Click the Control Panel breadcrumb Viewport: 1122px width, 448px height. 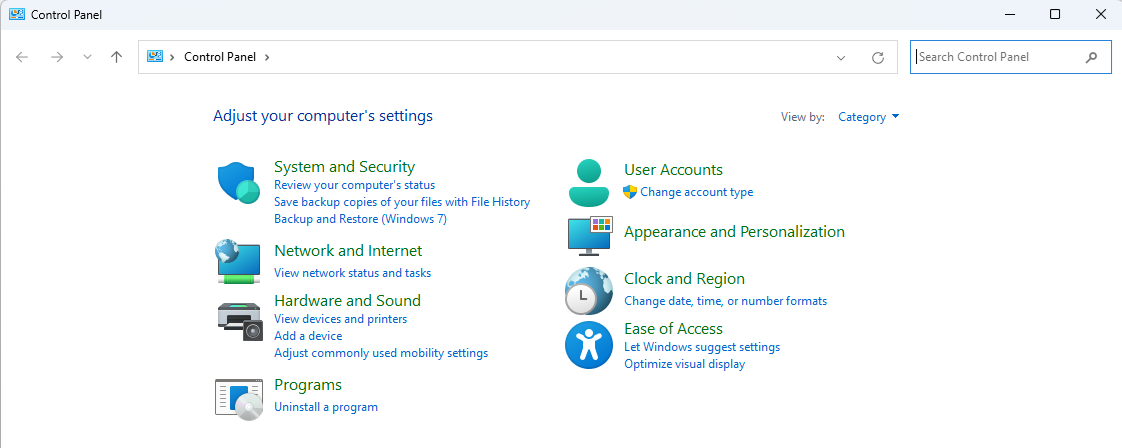coord(220,57)
